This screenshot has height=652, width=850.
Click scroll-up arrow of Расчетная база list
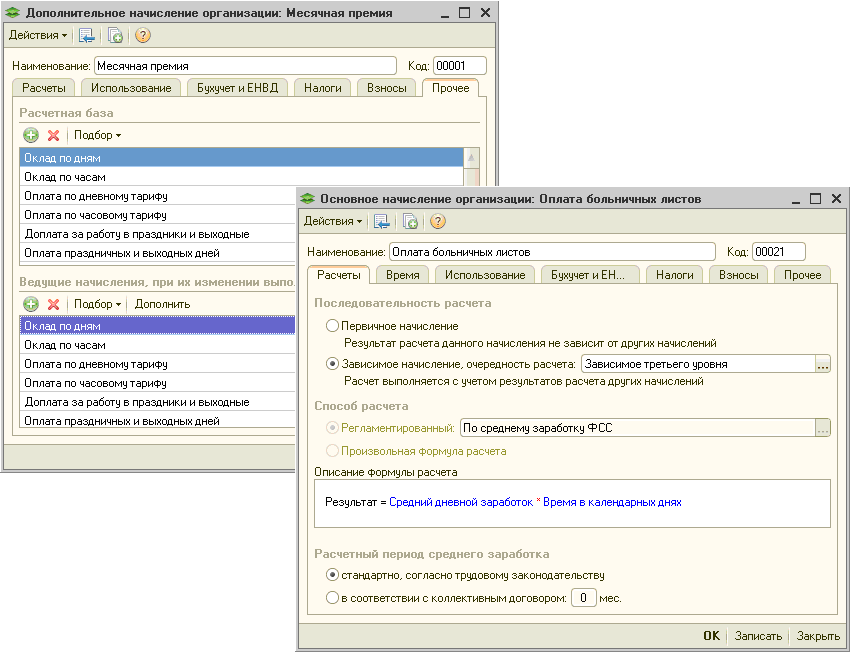tap(472, 158)
